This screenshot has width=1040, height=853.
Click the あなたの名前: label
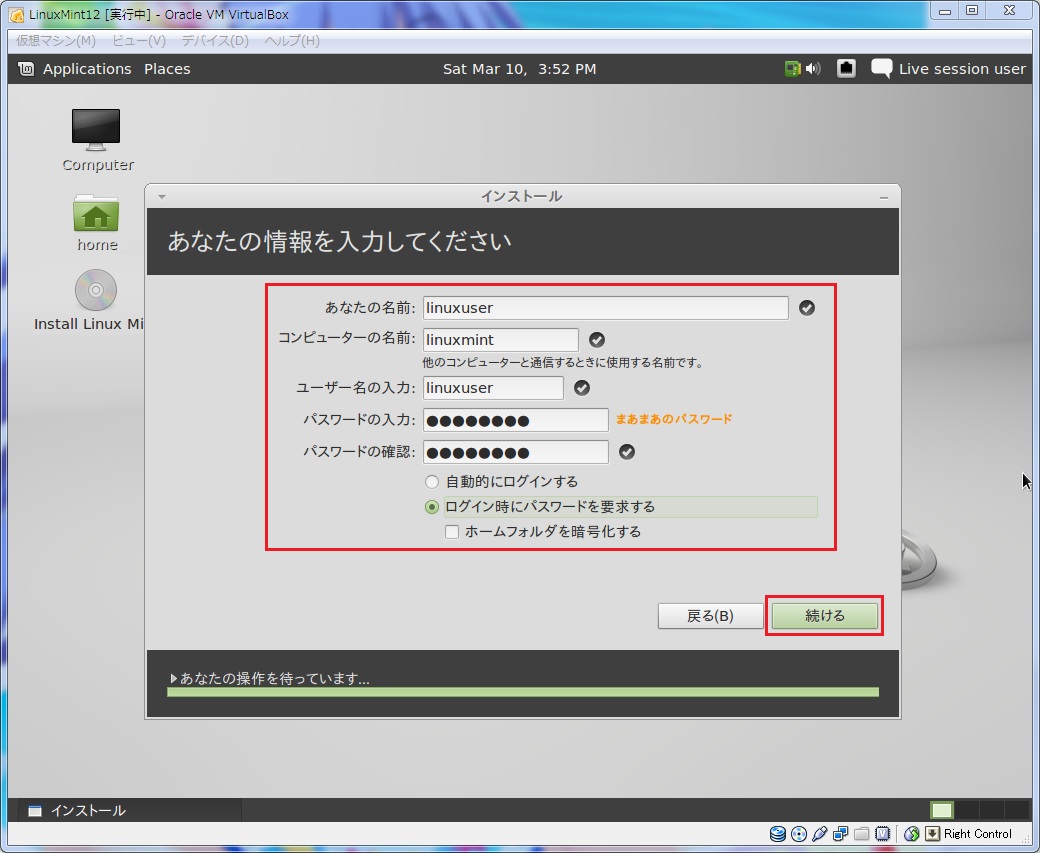pos(370,308)
